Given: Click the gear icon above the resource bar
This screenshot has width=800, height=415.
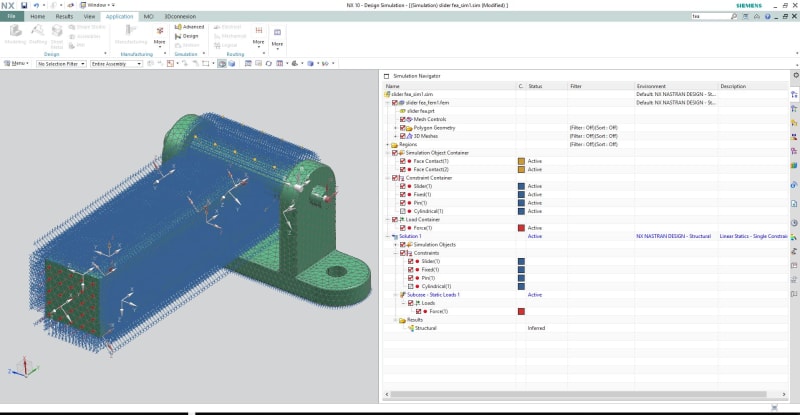Looking at the screenshot, I should pyautogui.click(x=795, y=76).
